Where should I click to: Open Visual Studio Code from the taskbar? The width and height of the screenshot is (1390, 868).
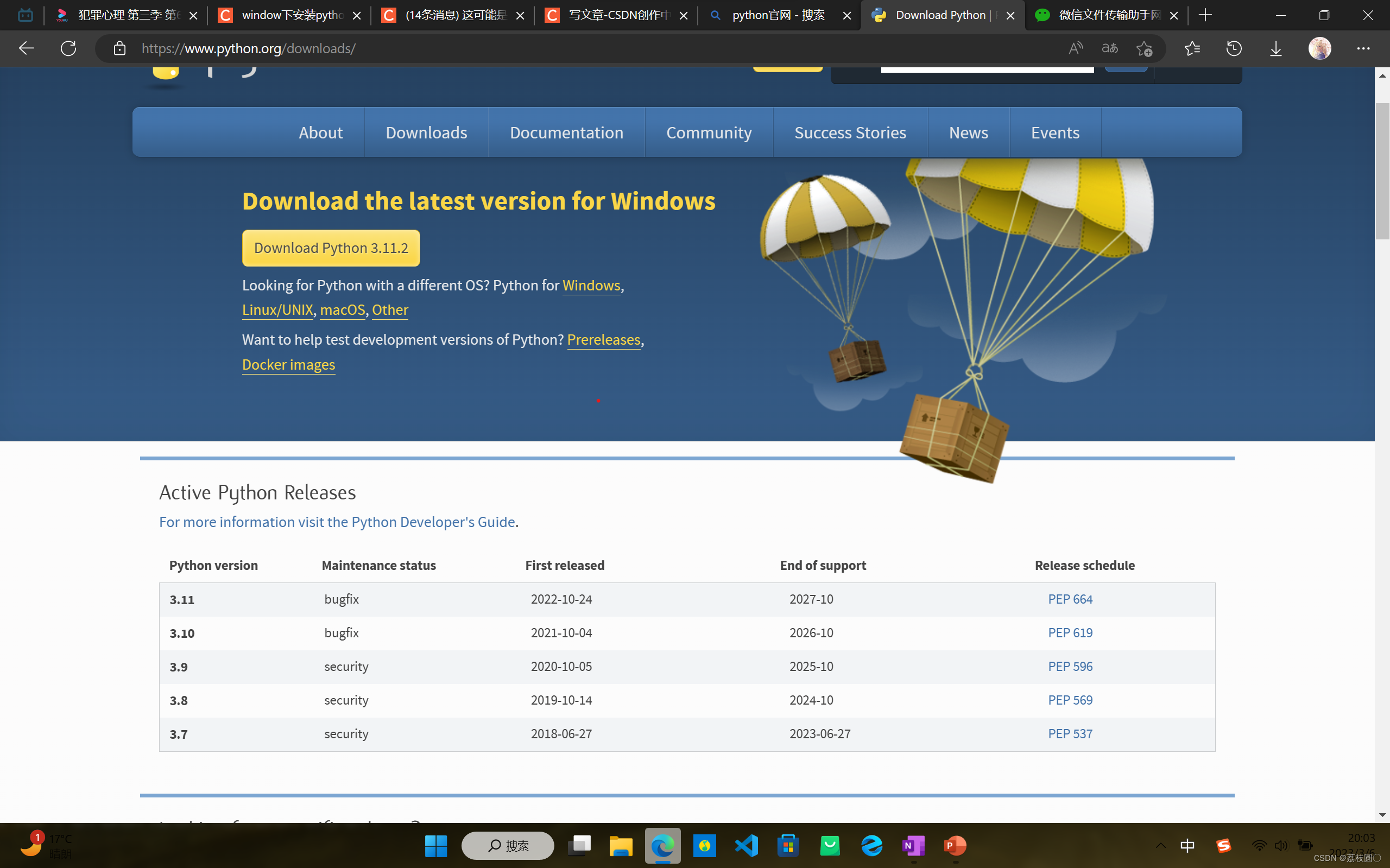(747, 846)
